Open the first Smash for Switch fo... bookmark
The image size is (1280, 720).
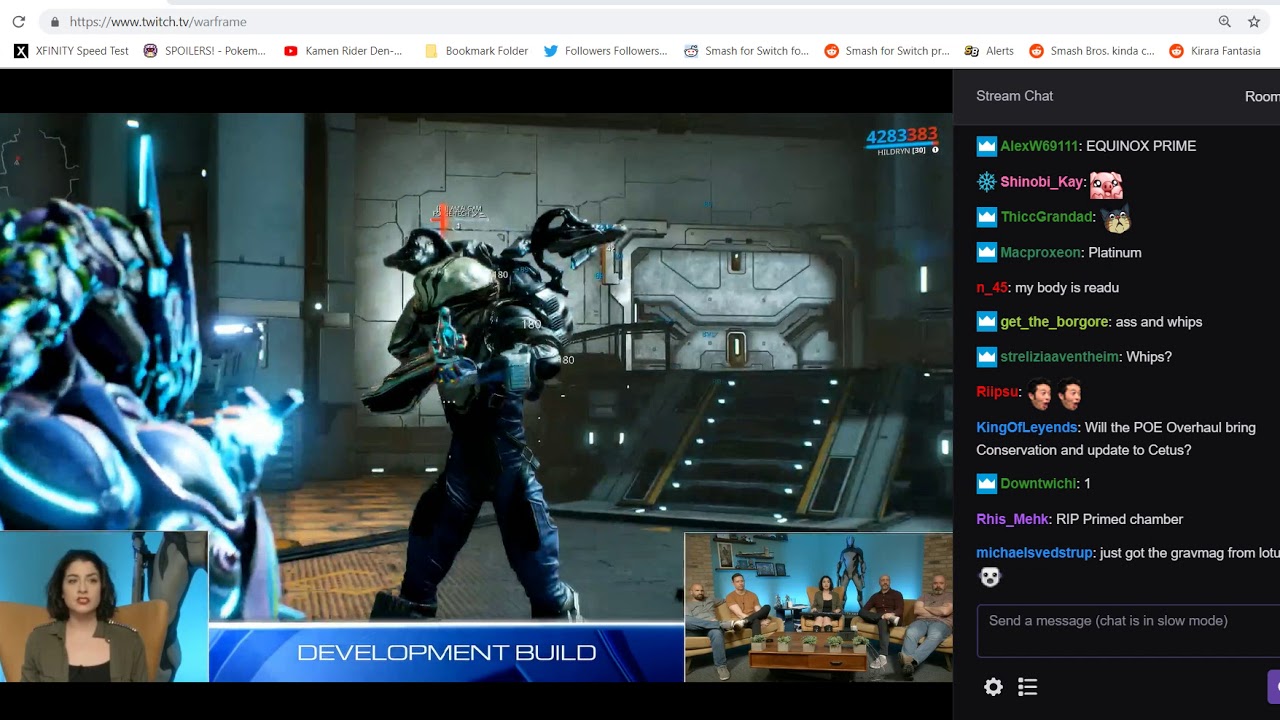coord(746,51)
